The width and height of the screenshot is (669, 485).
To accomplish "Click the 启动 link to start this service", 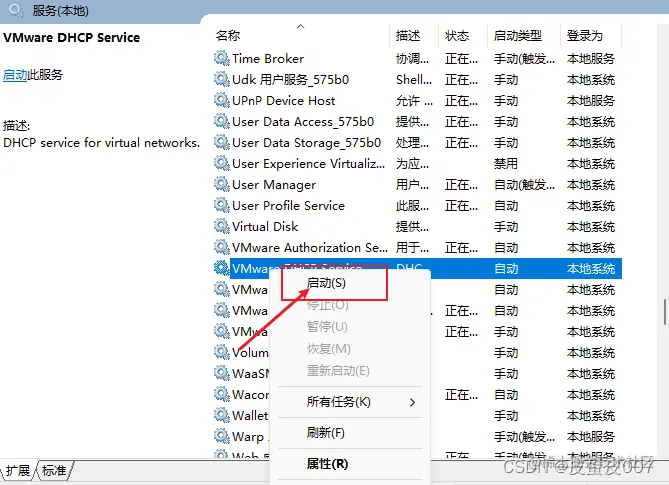I will [15, 75].
